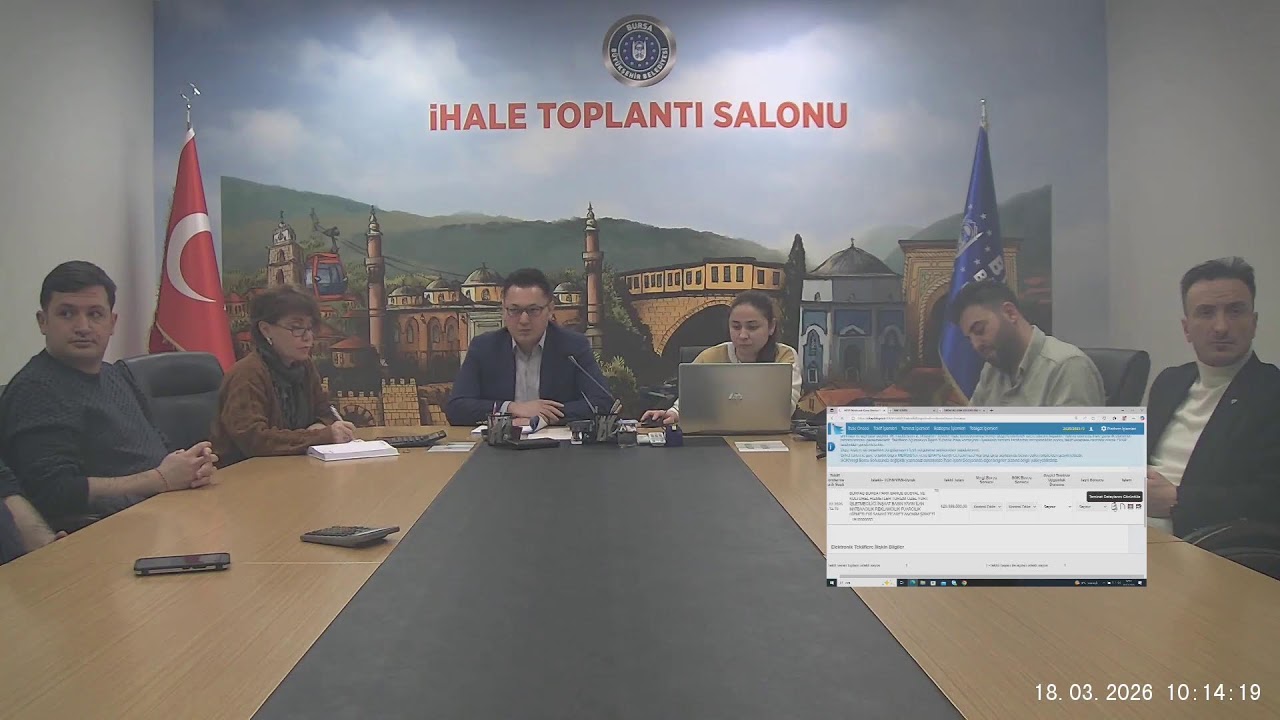
Task: Open a new browser tab with plus button
Action: coord(991,410)
